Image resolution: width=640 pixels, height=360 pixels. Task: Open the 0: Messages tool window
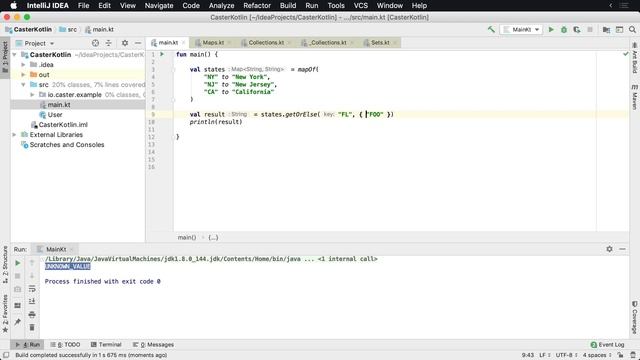click(x=153, y=344)
